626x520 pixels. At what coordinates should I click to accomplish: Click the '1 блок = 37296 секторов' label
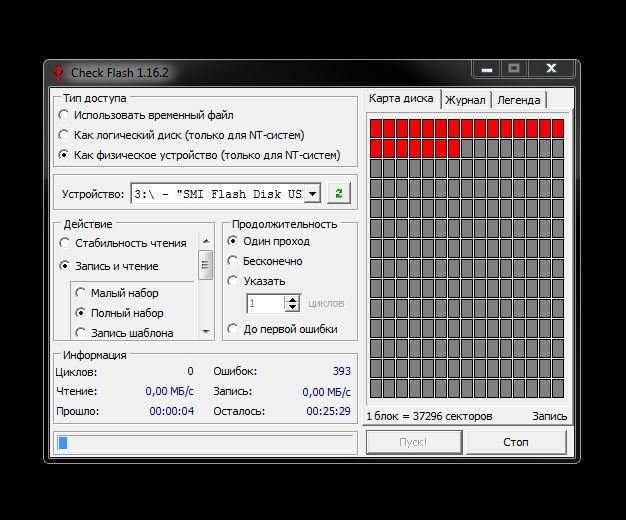pos(429,416)
